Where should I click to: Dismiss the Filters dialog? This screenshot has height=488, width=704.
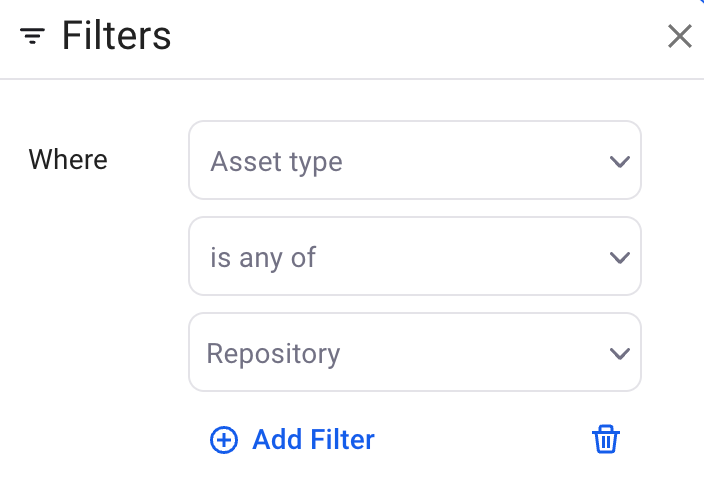[680, 37]
